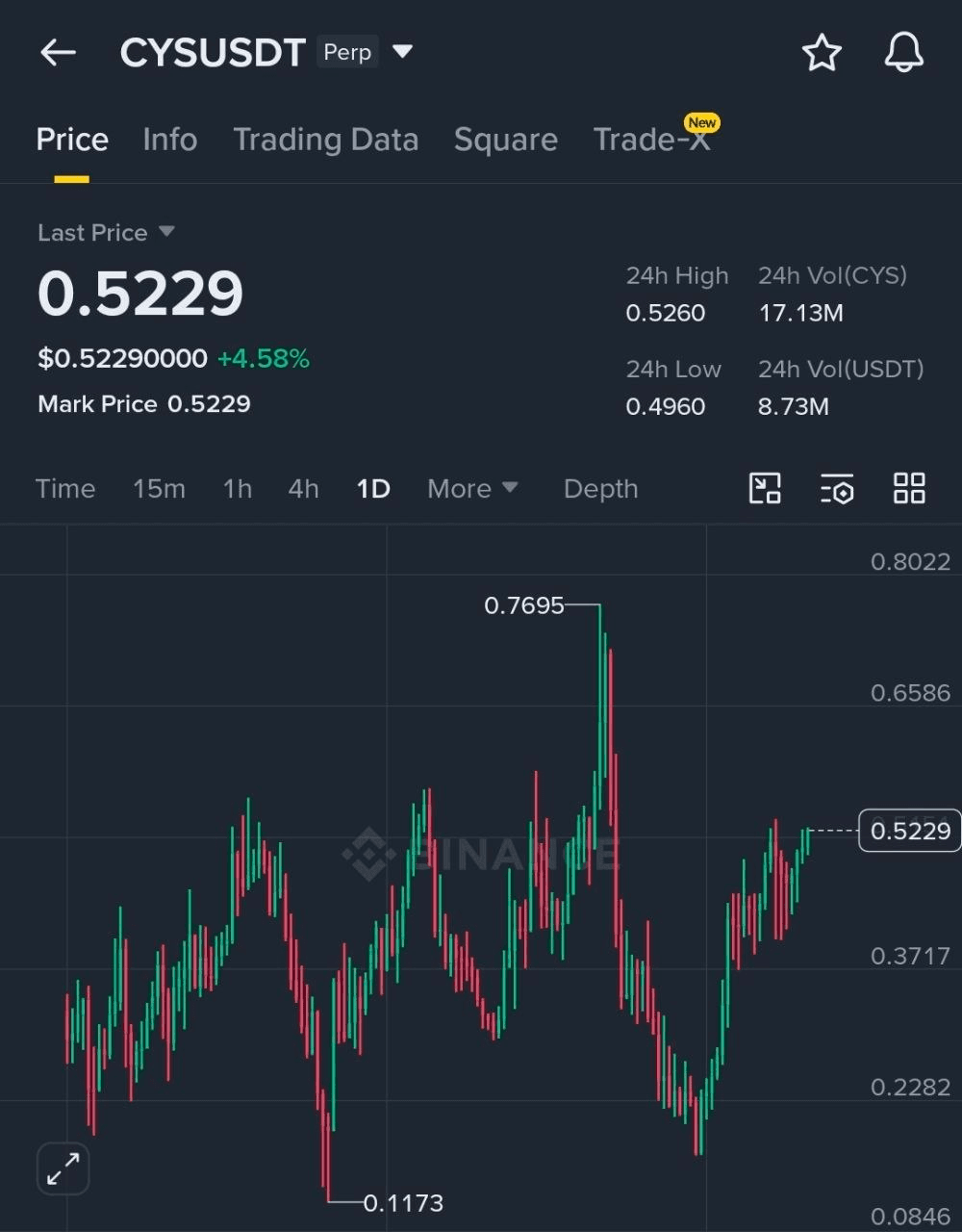Select the 4h timeframe

point(303,489)
